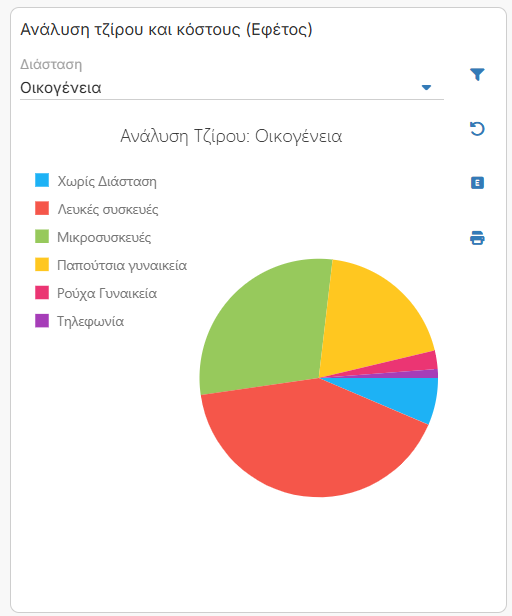Toggle Λευκές συσκευές legend entry
Viewport: 512px width, 616px height.
[x=97, y=209]
